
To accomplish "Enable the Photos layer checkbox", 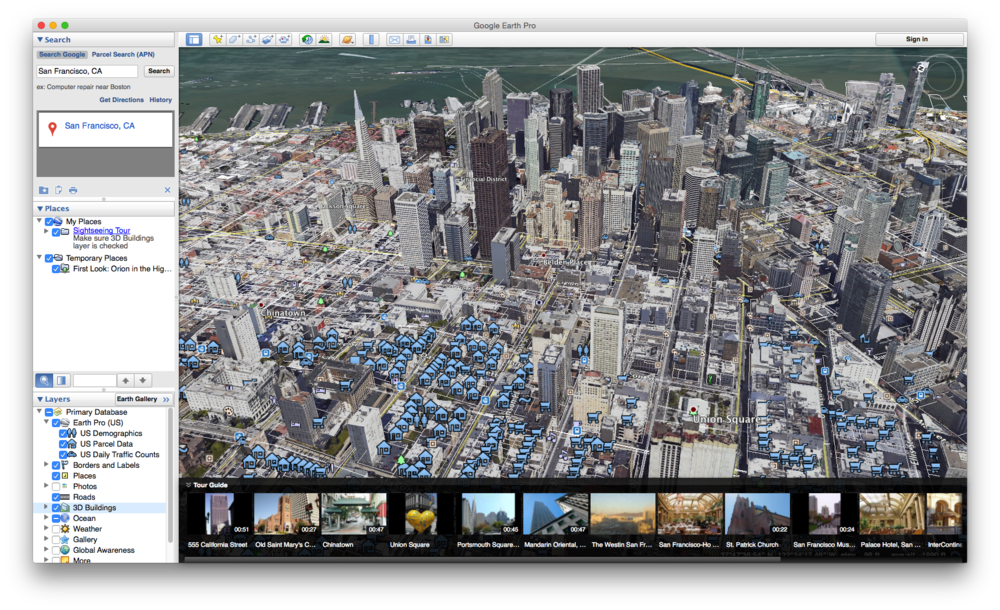I will click(x=56, y=487).
